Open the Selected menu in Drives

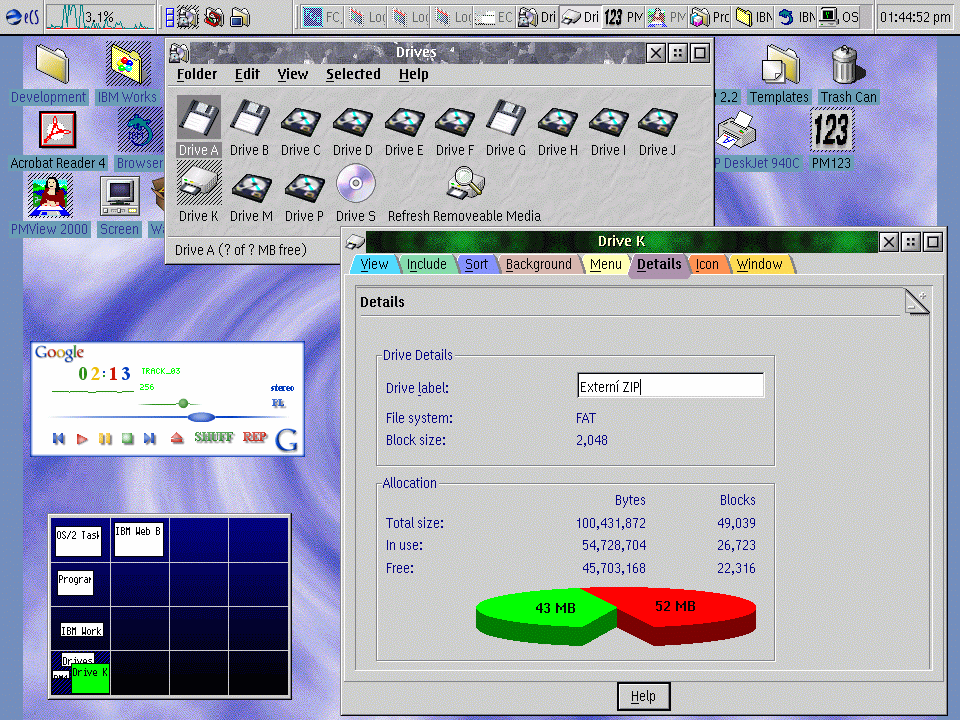point(353,74)
